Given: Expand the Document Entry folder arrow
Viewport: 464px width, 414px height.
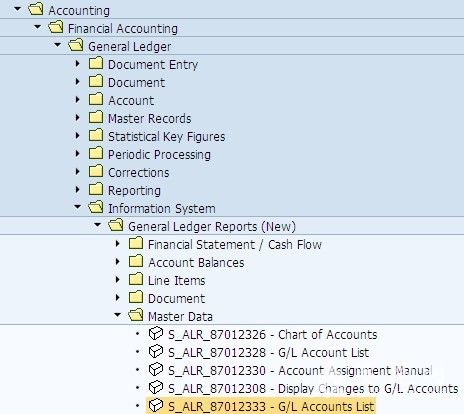Looking at the screenshot, I should [x=78, y=63].
